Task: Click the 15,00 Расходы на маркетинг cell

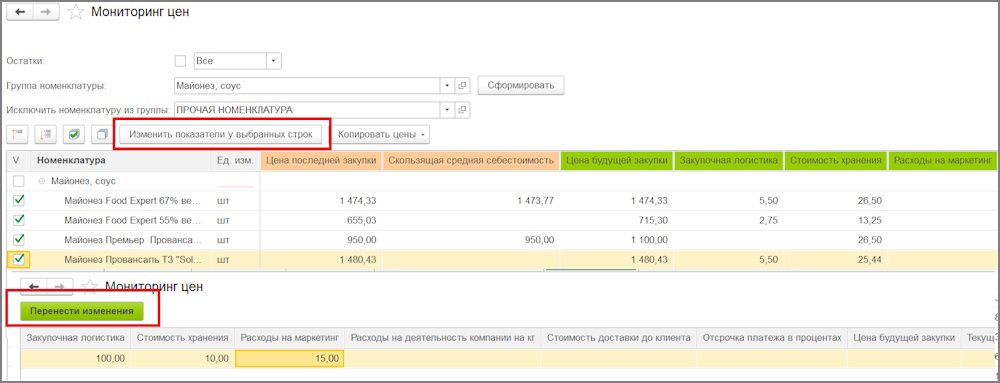Action: point(290,359)
